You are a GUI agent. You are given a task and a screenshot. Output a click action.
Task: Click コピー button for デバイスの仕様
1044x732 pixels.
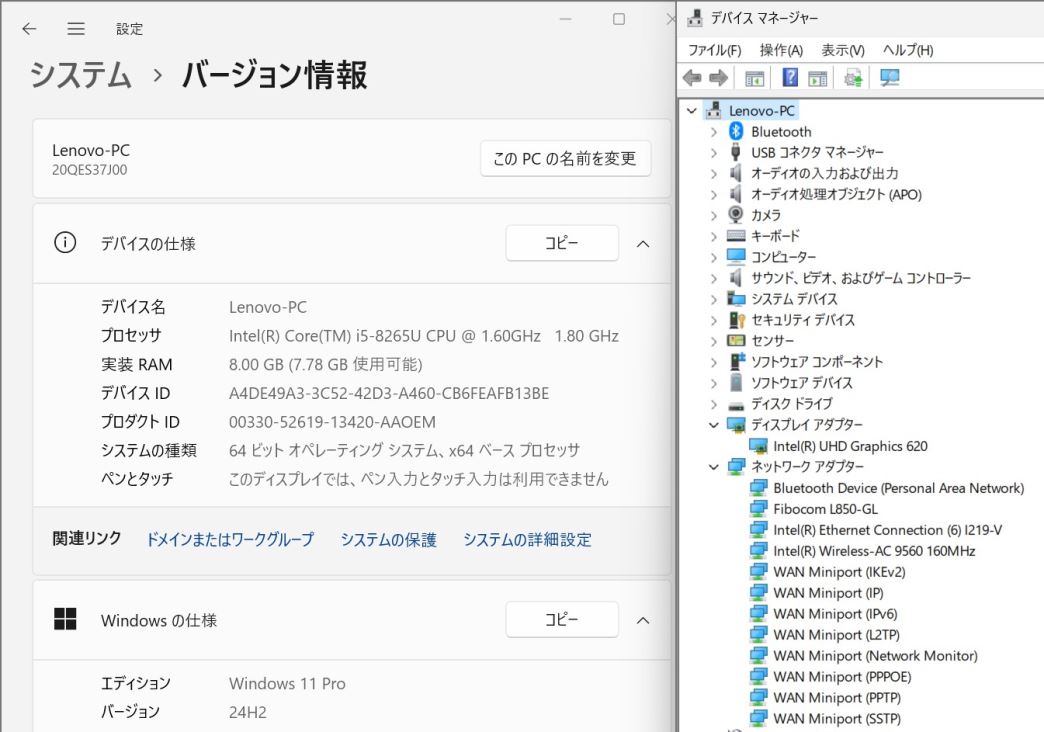pos(562,243)
